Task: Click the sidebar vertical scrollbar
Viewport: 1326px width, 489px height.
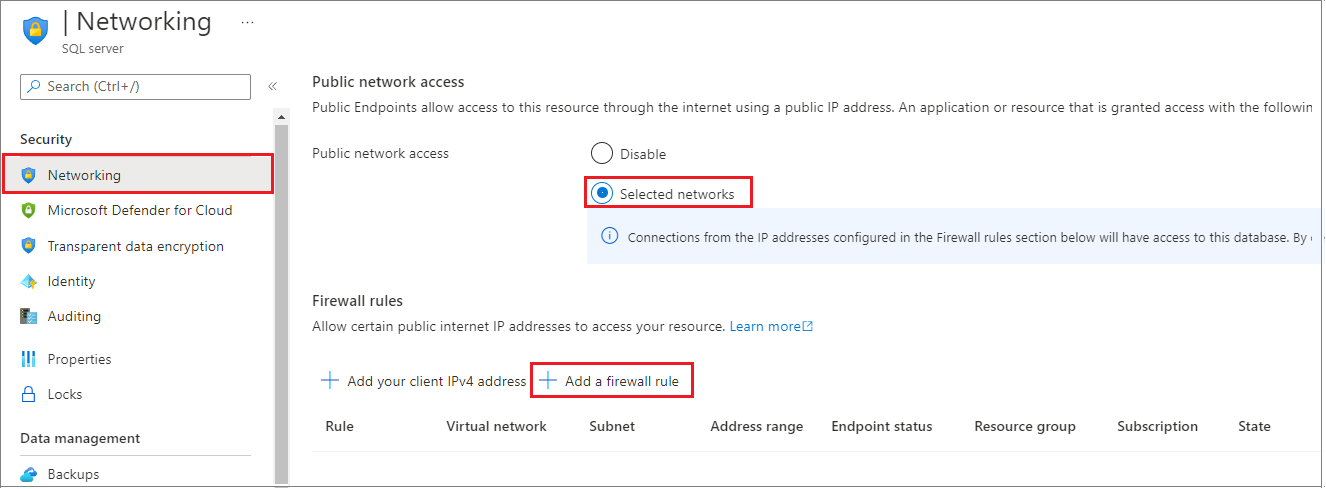Action: click(282, 300)
